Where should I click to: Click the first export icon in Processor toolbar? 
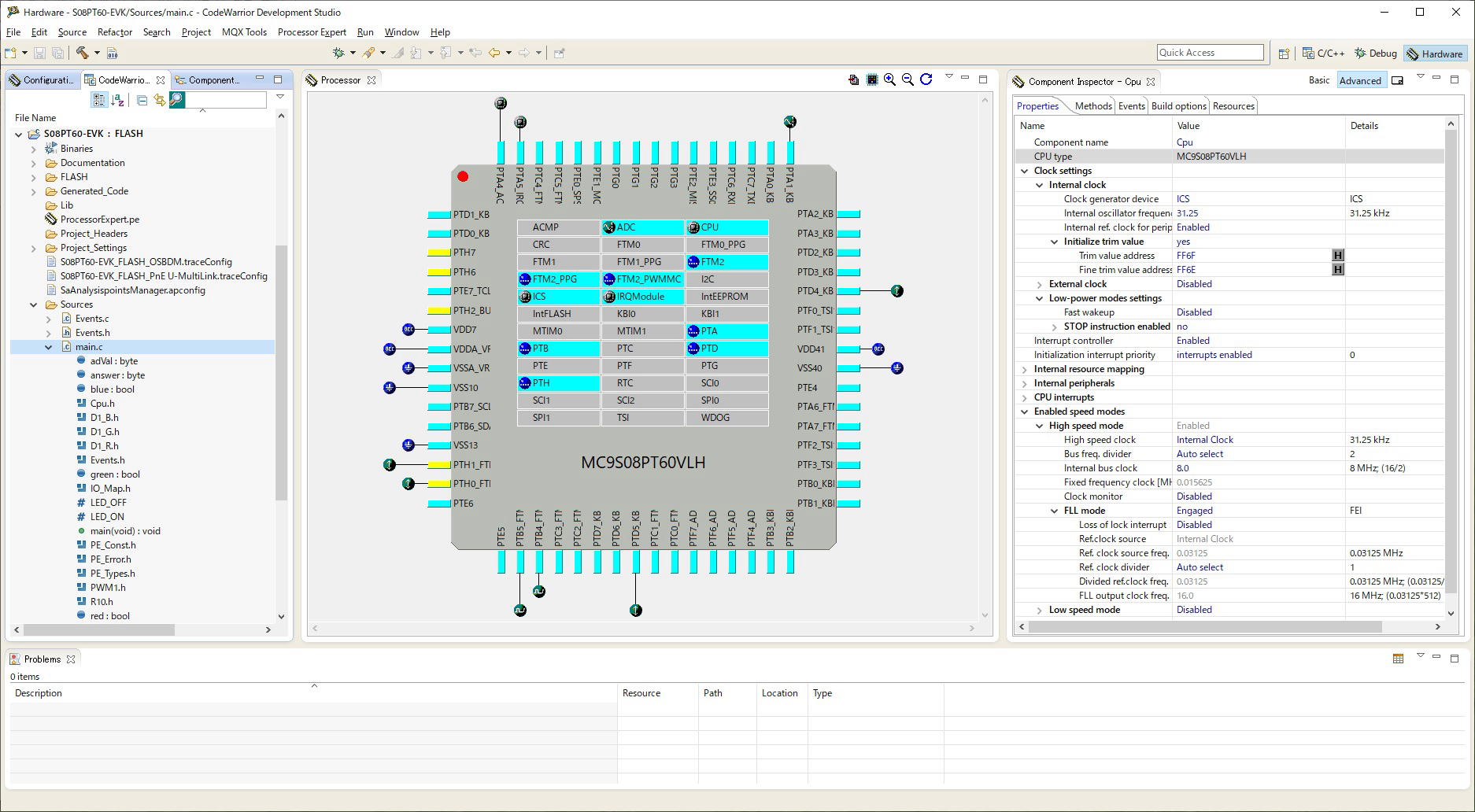tap(854, 79)
